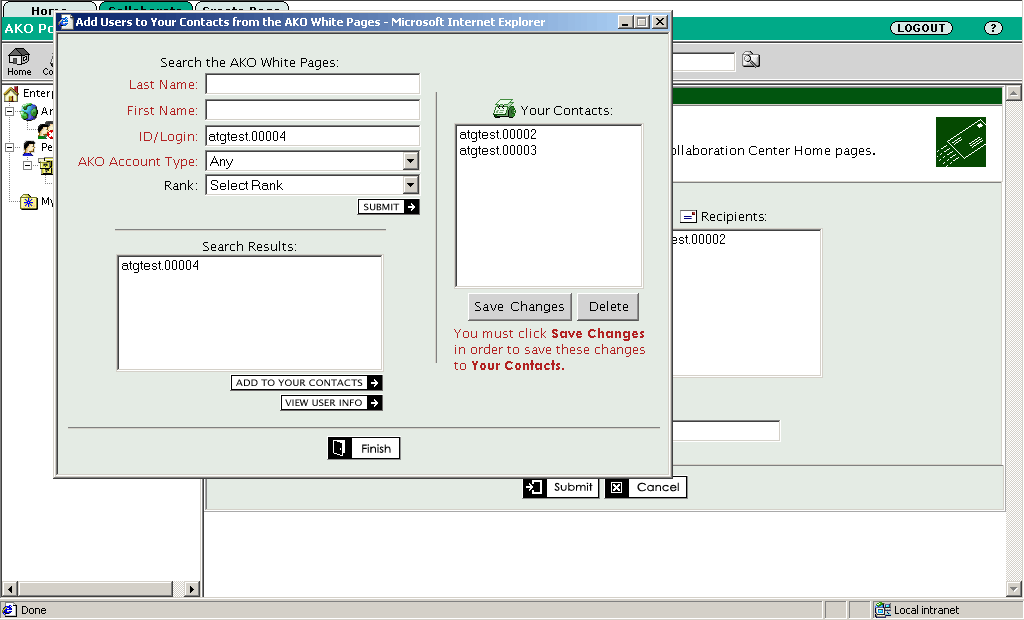Click the globe icon in the navigation tree
1024x620 pixels.
(x=29, y=112)
